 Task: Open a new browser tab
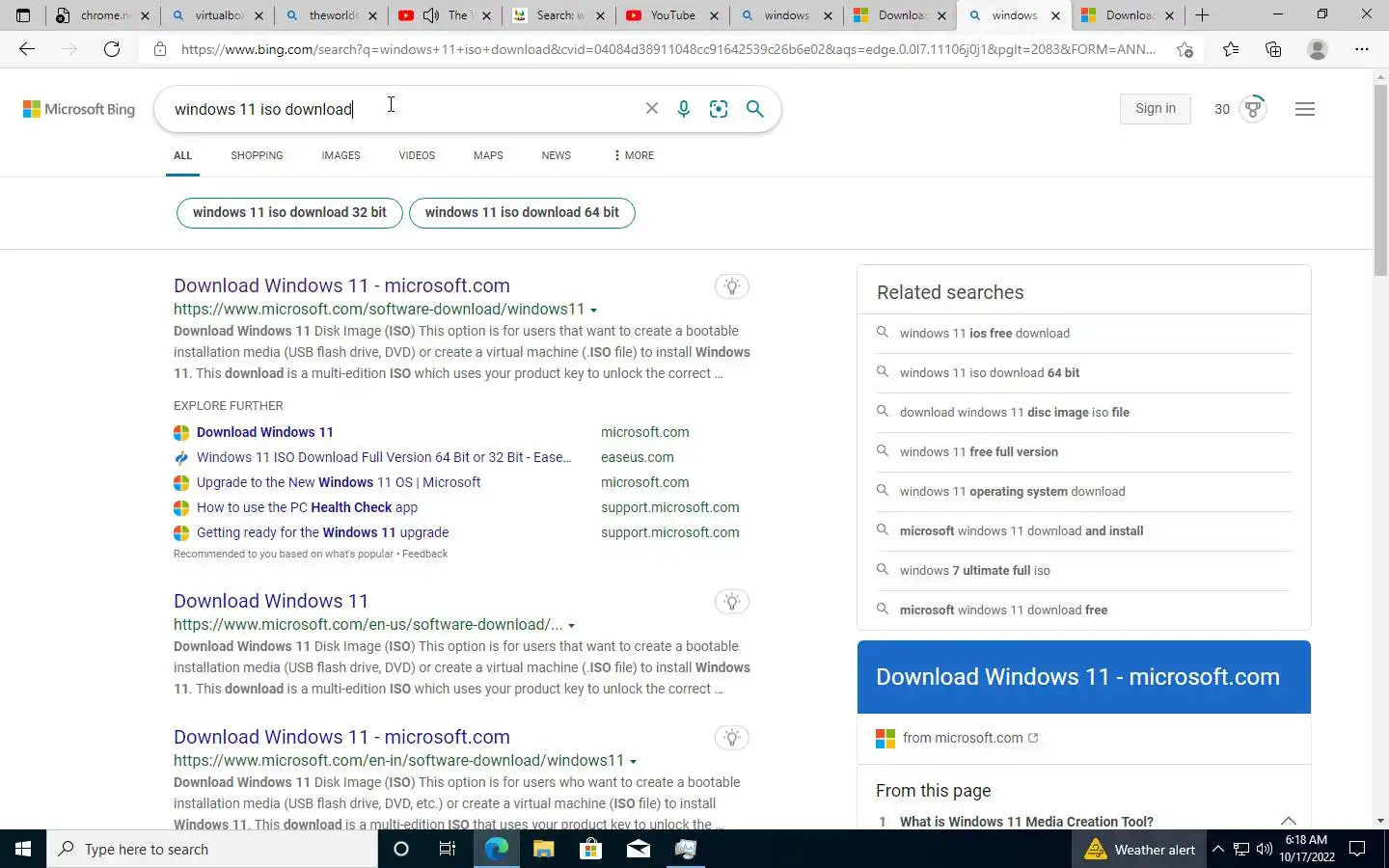click(1202, 15)
